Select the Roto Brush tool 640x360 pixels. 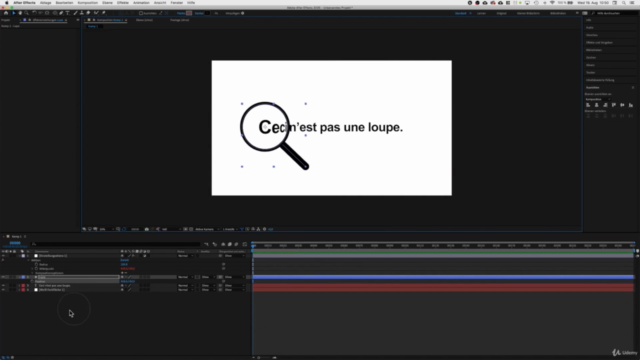[x=96, y=13]
